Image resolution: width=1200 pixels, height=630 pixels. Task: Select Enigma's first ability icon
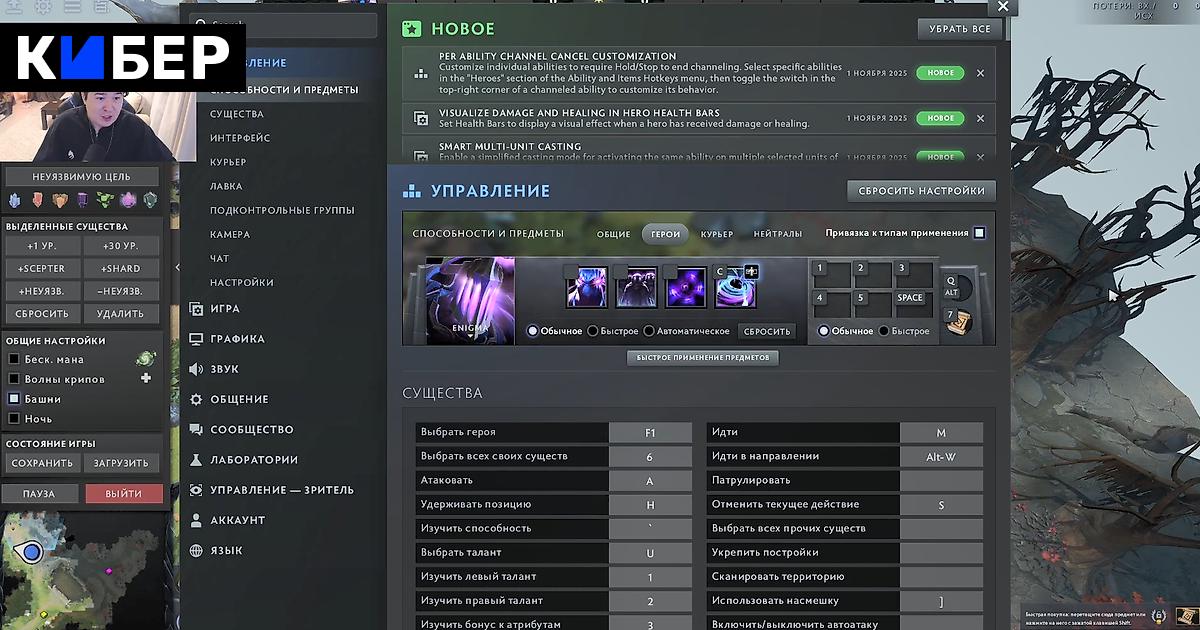click(586, 288)
